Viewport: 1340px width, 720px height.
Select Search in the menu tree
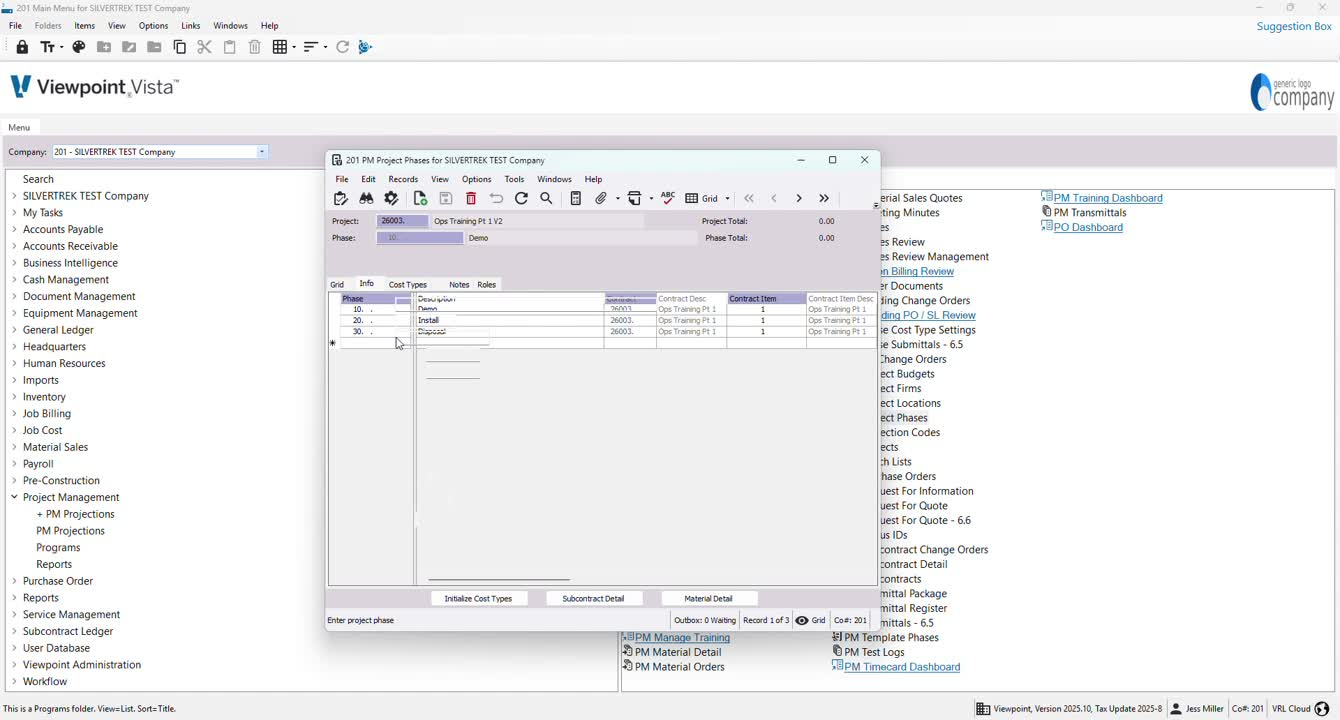[38, 179]
